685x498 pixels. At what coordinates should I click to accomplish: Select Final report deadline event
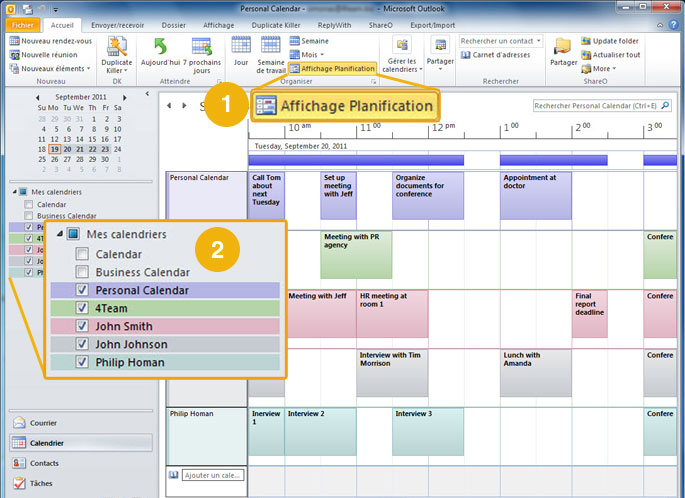[590, 314]
